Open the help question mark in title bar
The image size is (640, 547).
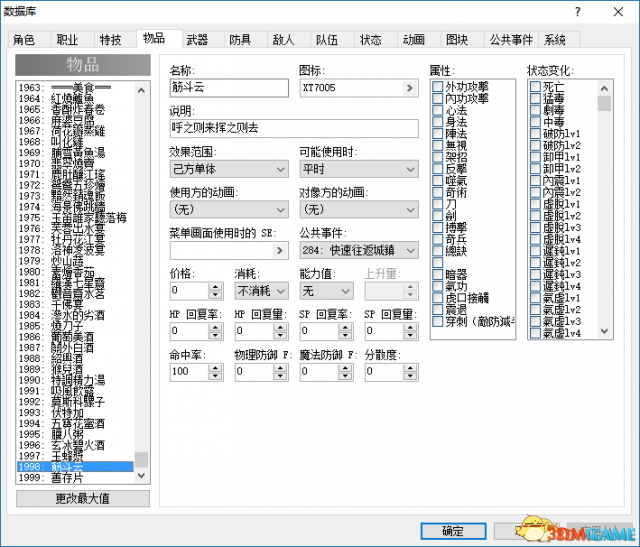point(578,12)
